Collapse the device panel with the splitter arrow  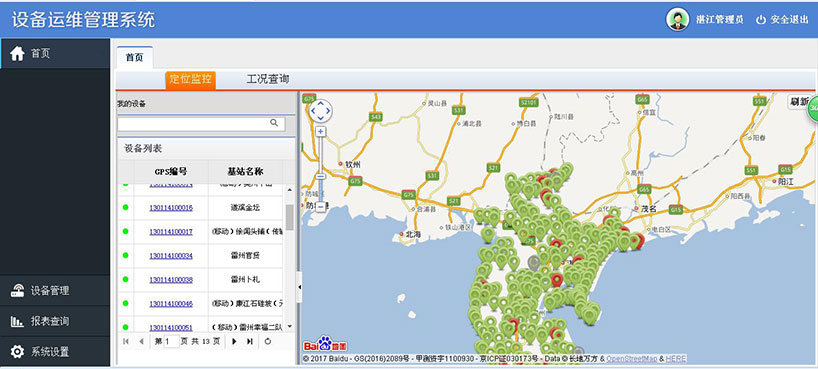pos(299,287)
